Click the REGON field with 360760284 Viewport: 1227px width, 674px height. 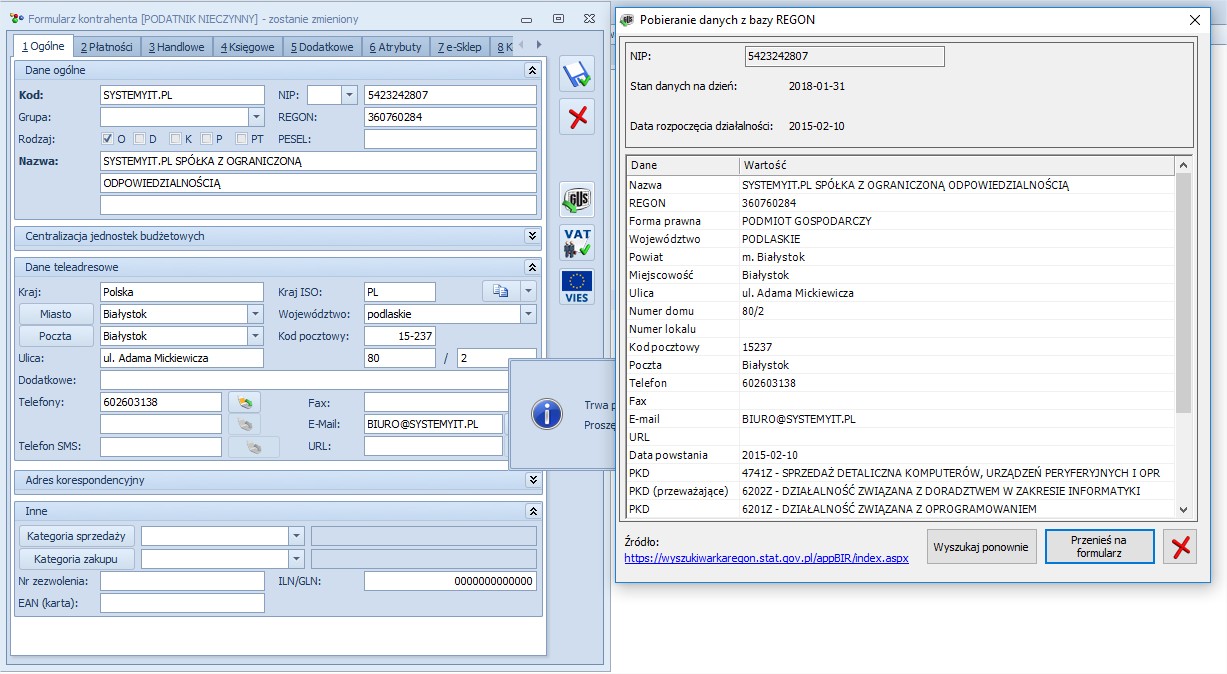click(450, 117)
